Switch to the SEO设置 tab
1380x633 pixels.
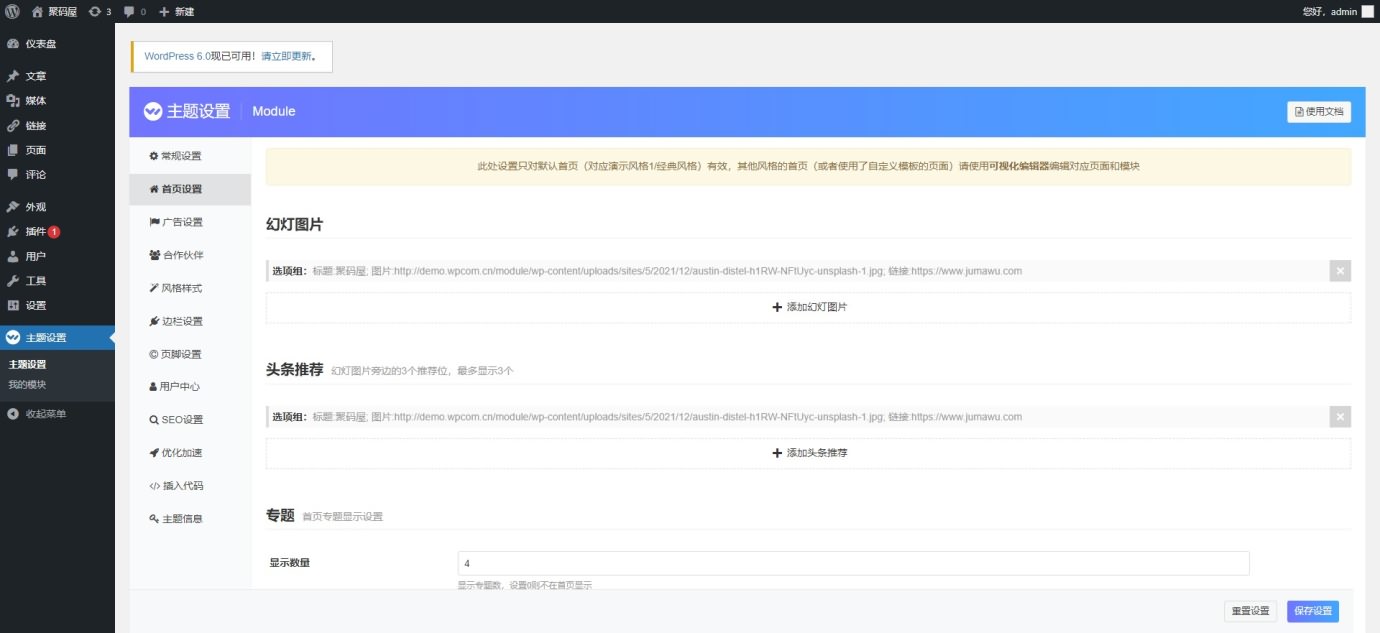coord(181,420)
